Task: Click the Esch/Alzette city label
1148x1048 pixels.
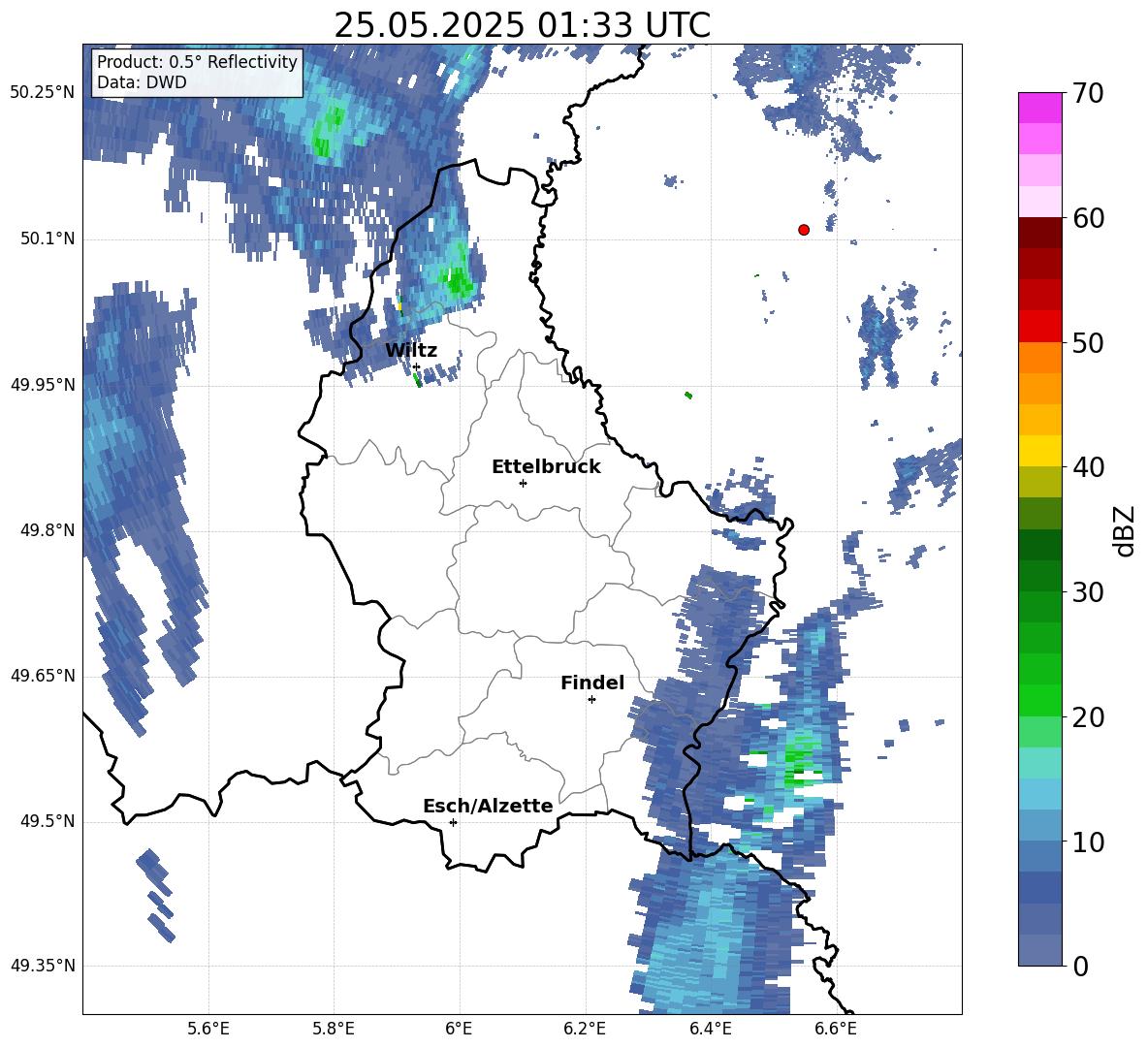Action: [x=488, y=806]
